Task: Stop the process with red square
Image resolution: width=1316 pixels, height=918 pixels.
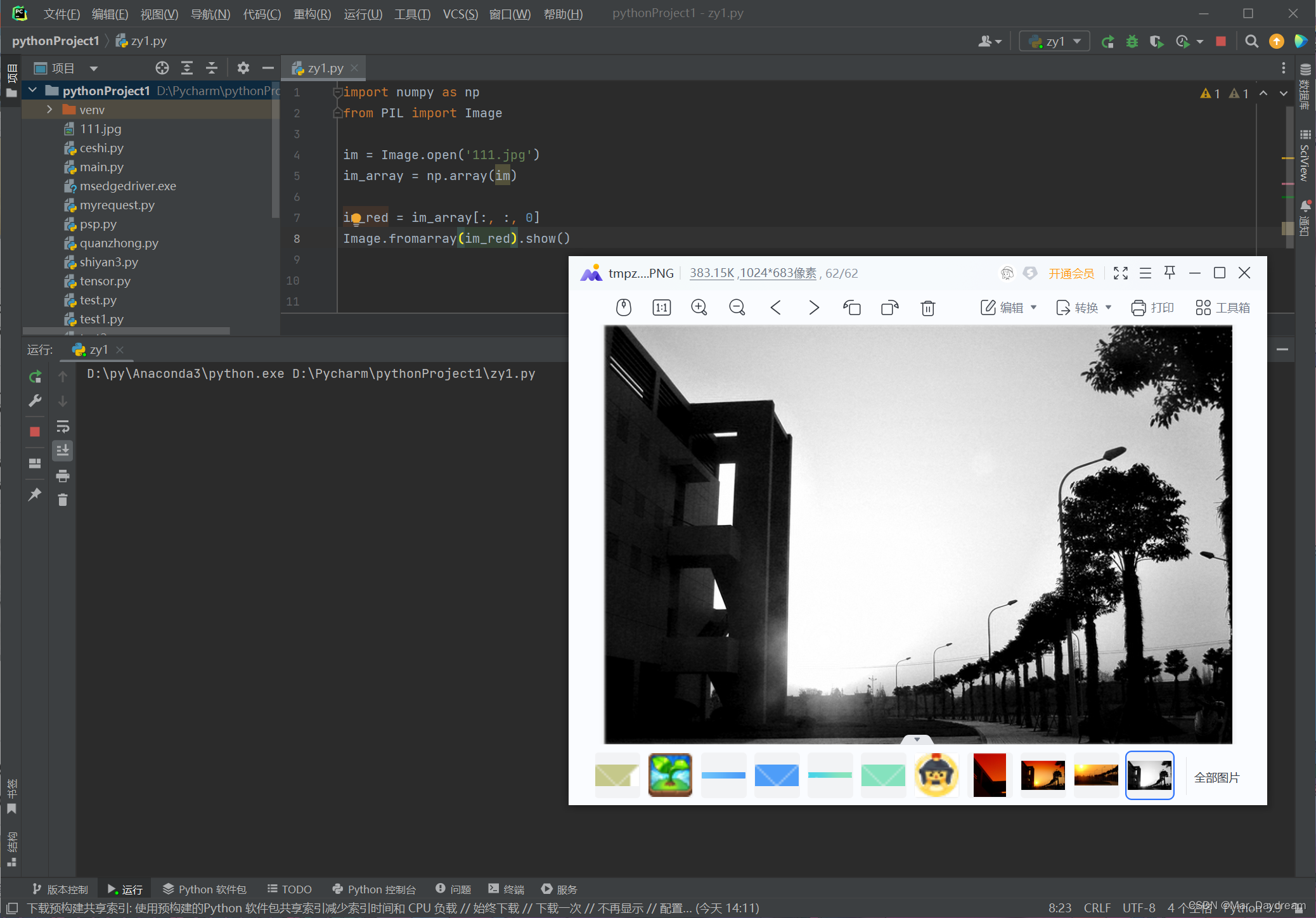Action: [x=1221, y=42]
